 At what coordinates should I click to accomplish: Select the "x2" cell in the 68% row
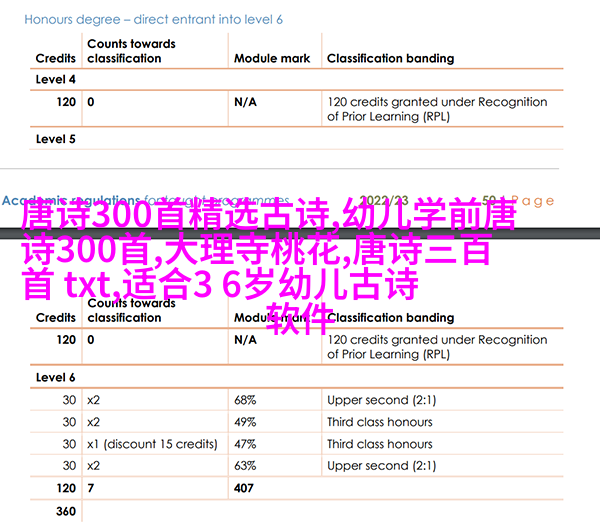(x=93, y=400)
